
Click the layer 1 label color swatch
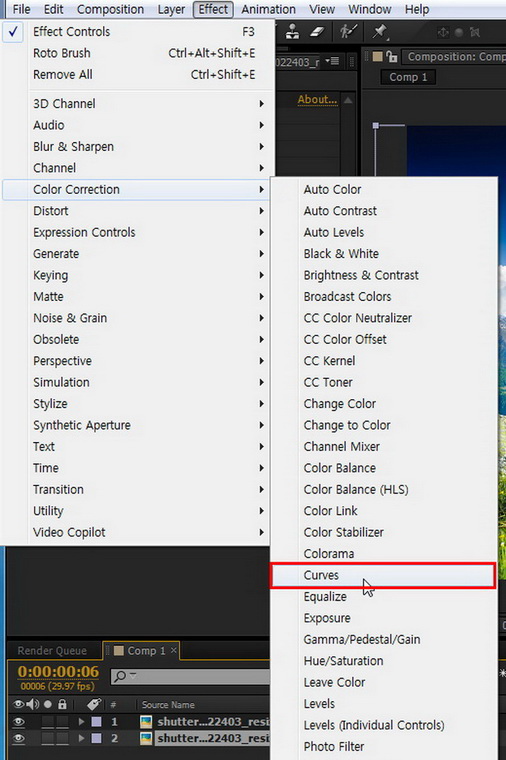point(96,722)
